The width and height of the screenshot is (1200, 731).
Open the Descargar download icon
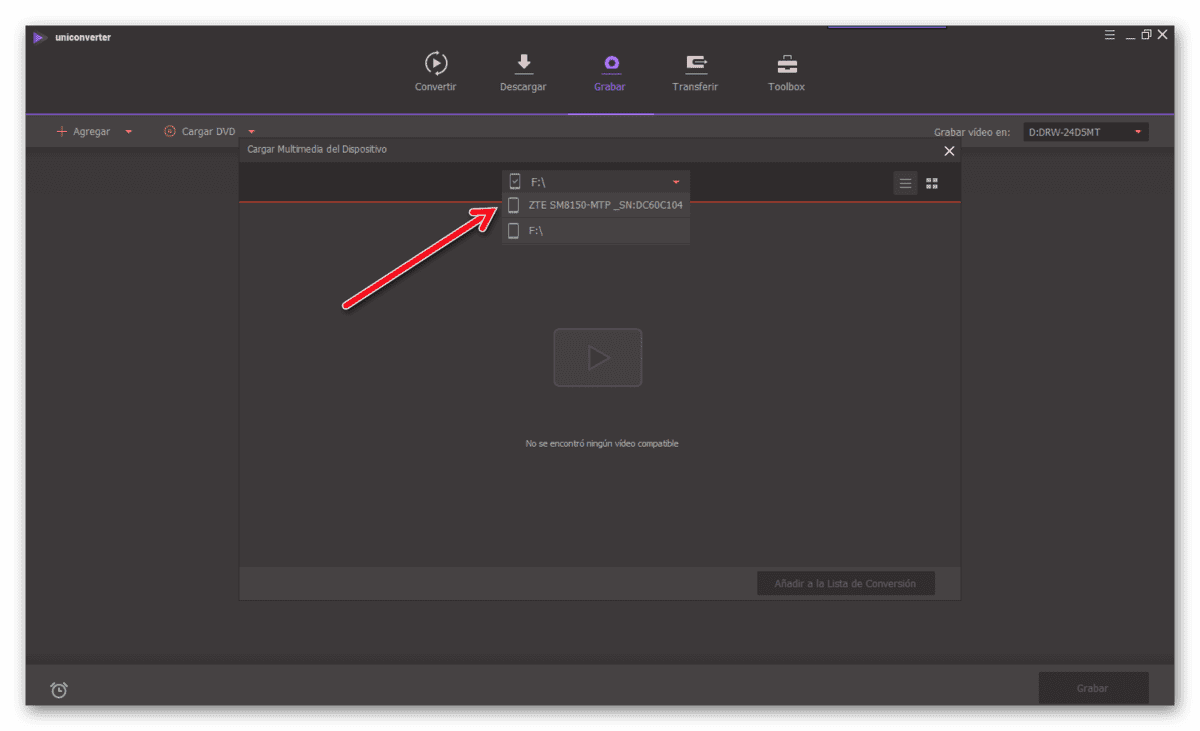(523, 64)
